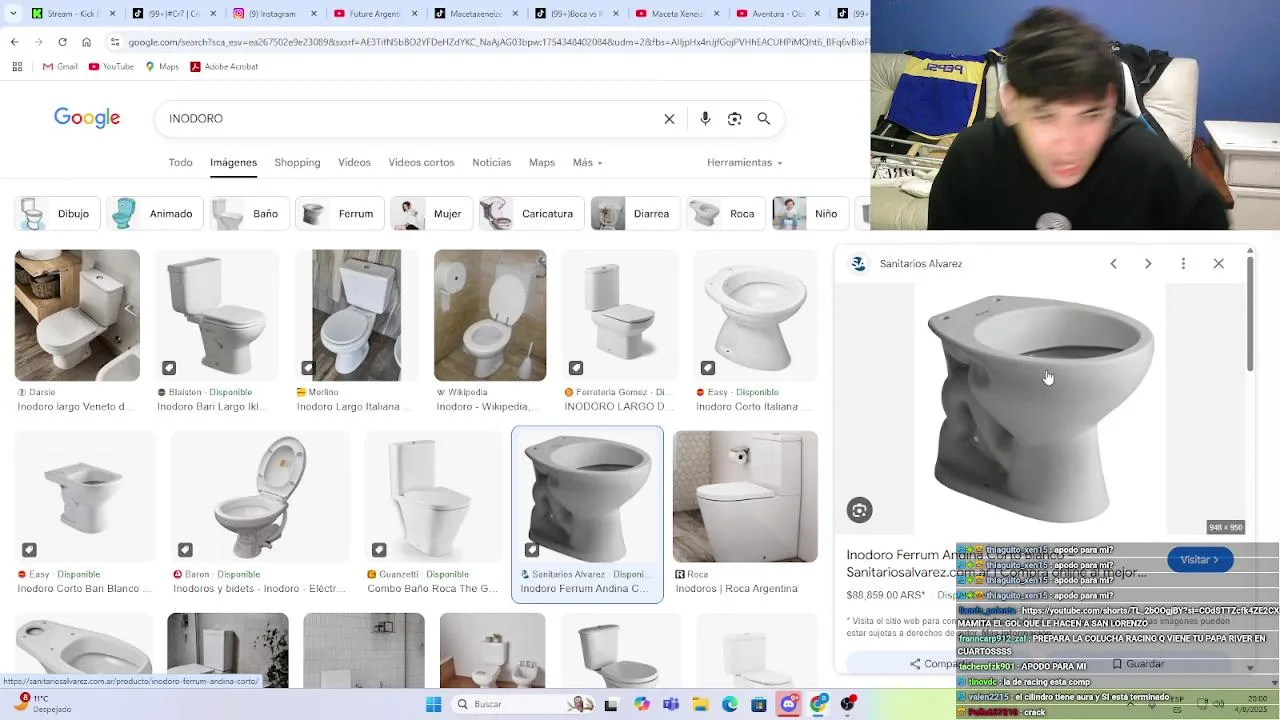Visit the Sanitarios Alvarez product page

point(1200,560)
